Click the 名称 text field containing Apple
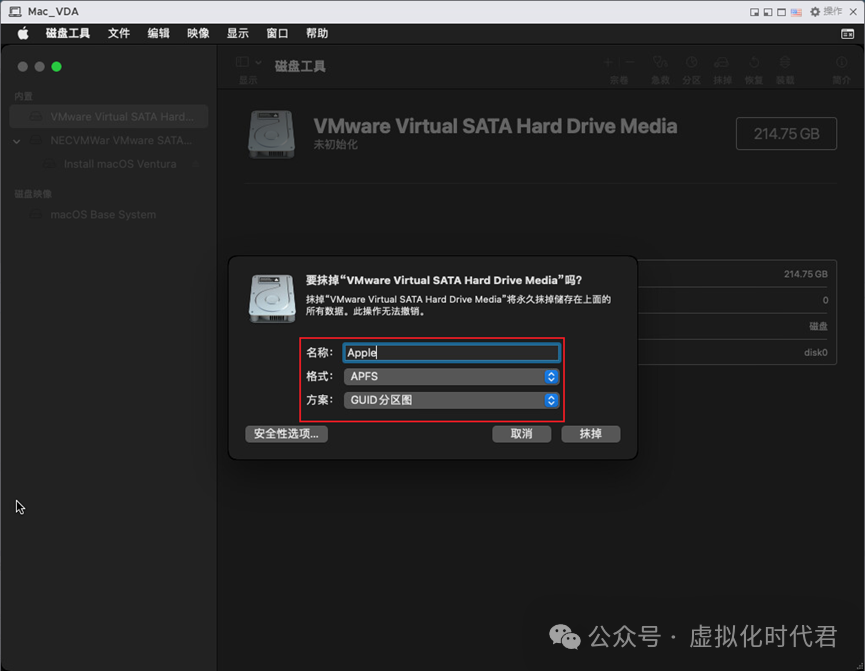 [451, 353]
